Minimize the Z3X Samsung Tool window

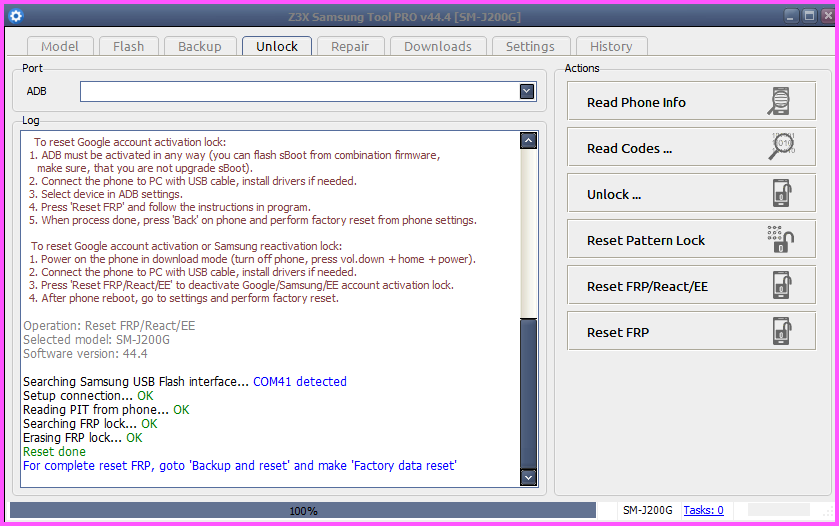792,16
